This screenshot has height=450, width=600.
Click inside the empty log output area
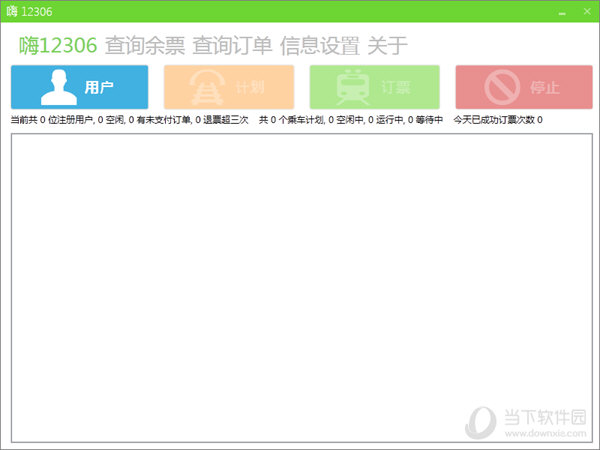[302, 288]
